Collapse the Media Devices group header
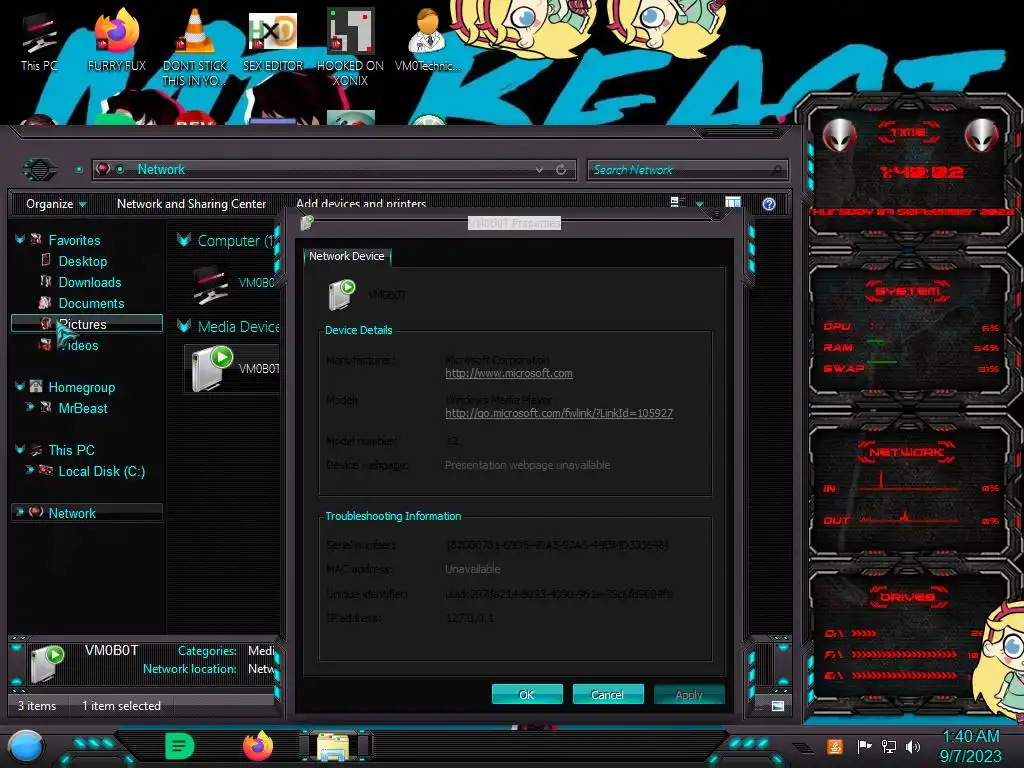Viewport: 1024px width, 768px height. [x=184, y=327]
